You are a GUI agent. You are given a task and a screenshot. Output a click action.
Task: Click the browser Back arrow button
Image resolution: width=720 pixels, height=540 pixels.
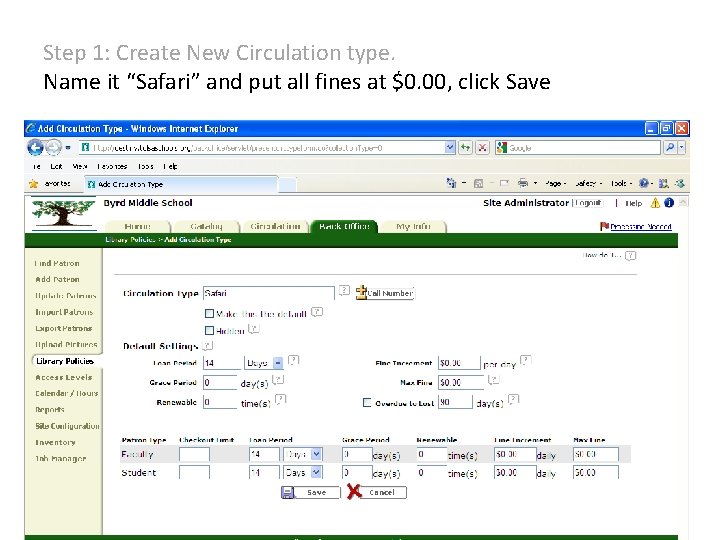point(35,147)
